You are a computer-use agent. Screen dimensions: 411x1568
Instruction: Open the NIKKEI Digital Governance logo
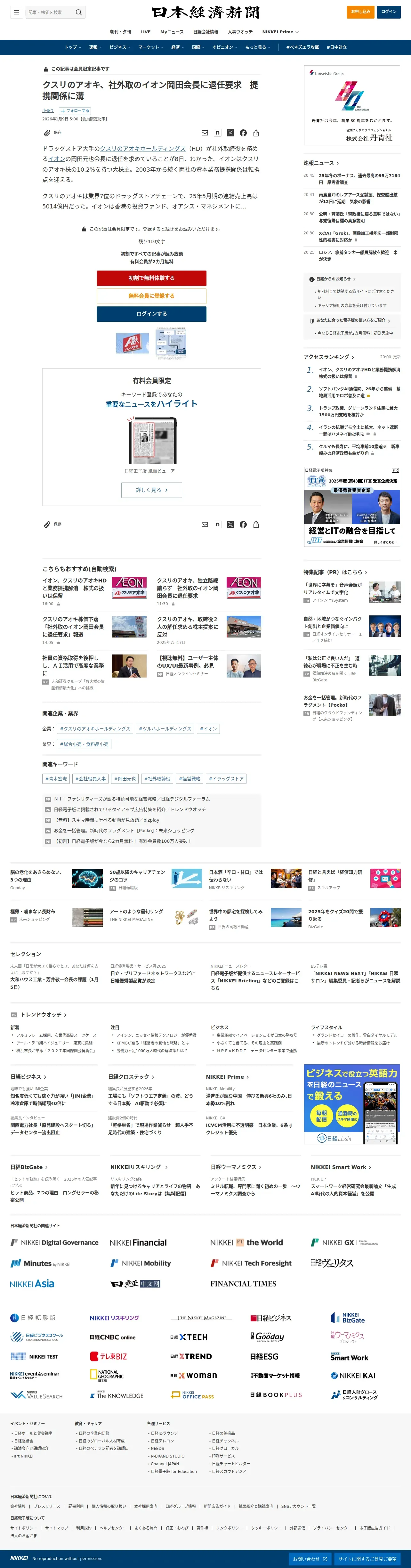click(x=54, y=1242)
